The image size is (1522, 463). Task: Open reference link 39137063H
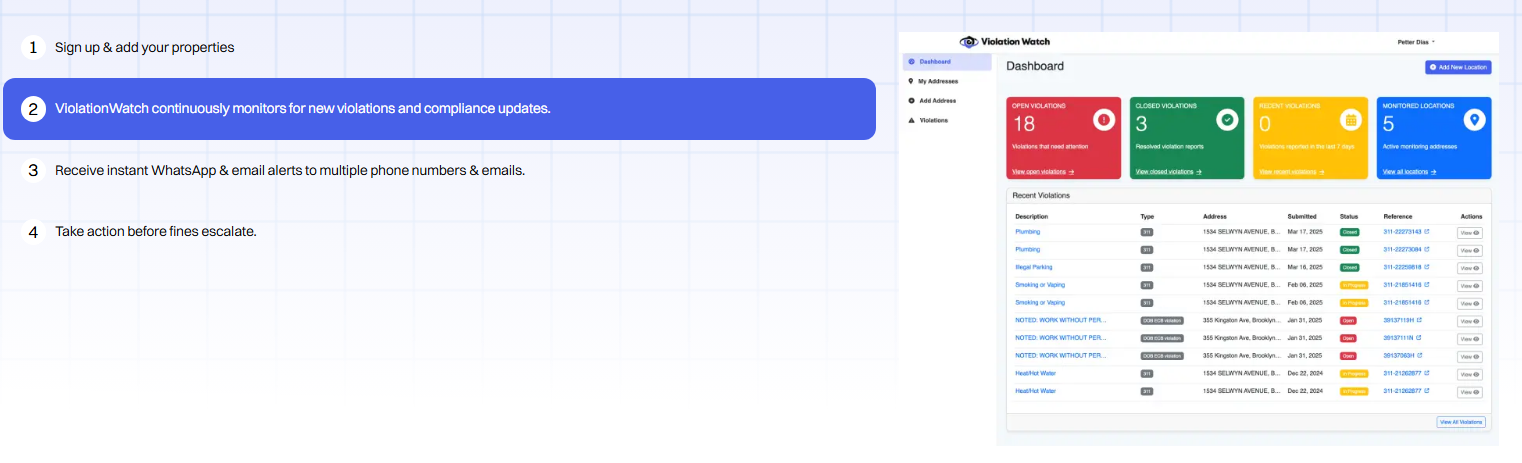[x=1398, y=355]
